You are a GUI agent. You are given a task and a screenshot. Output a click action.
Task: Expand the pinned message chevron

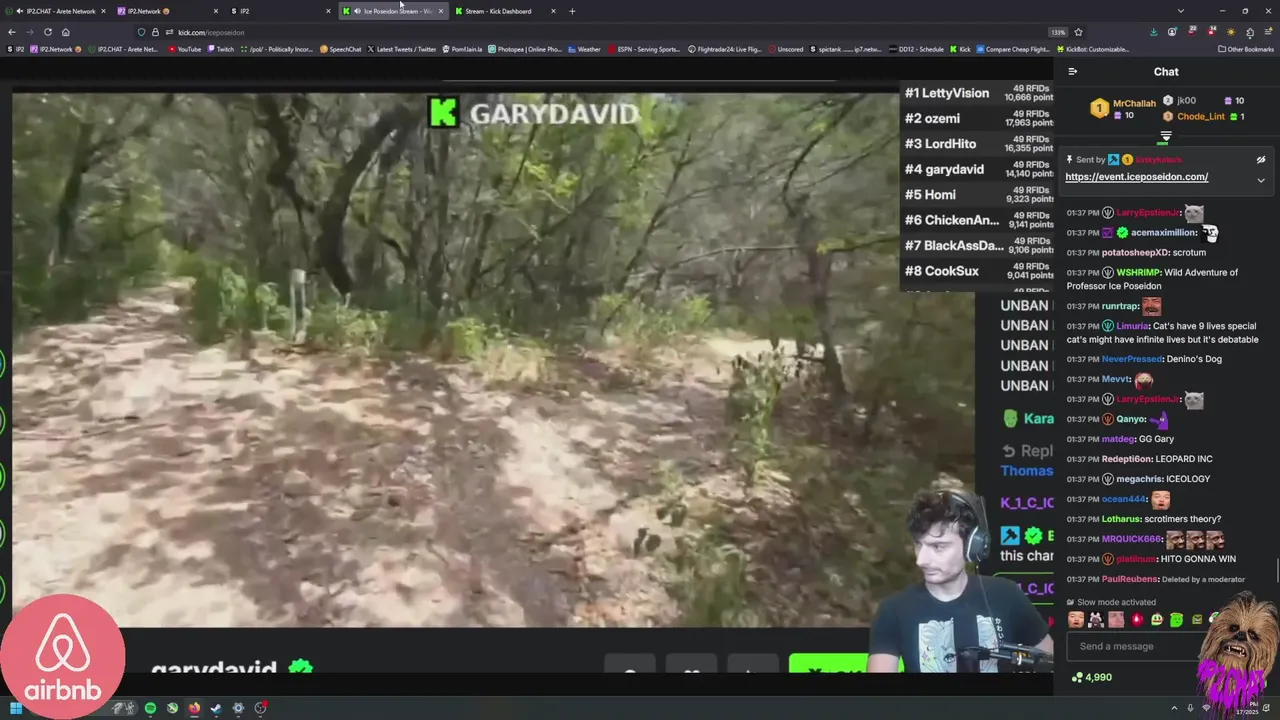click(x=1261, y=181)
